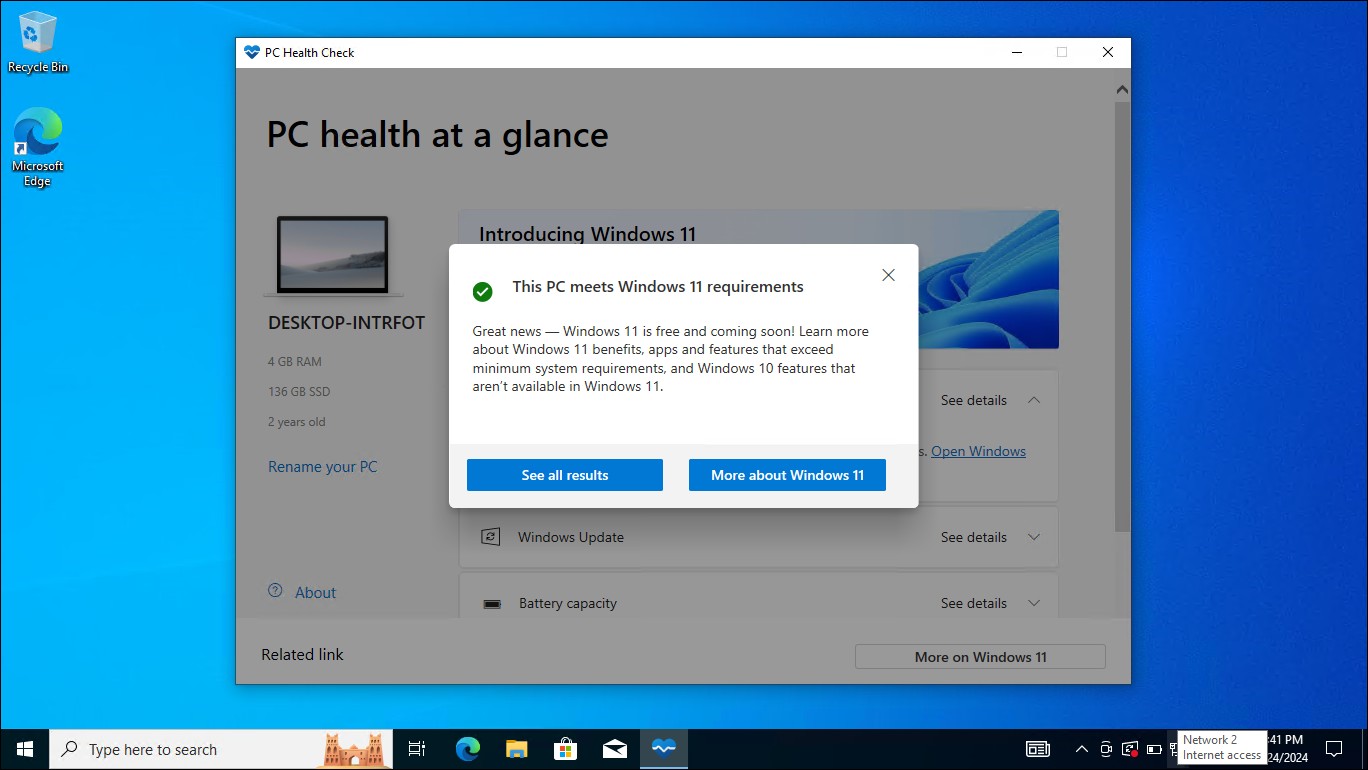Open News and interests taskbar icon

click(x=1038, y=749)
